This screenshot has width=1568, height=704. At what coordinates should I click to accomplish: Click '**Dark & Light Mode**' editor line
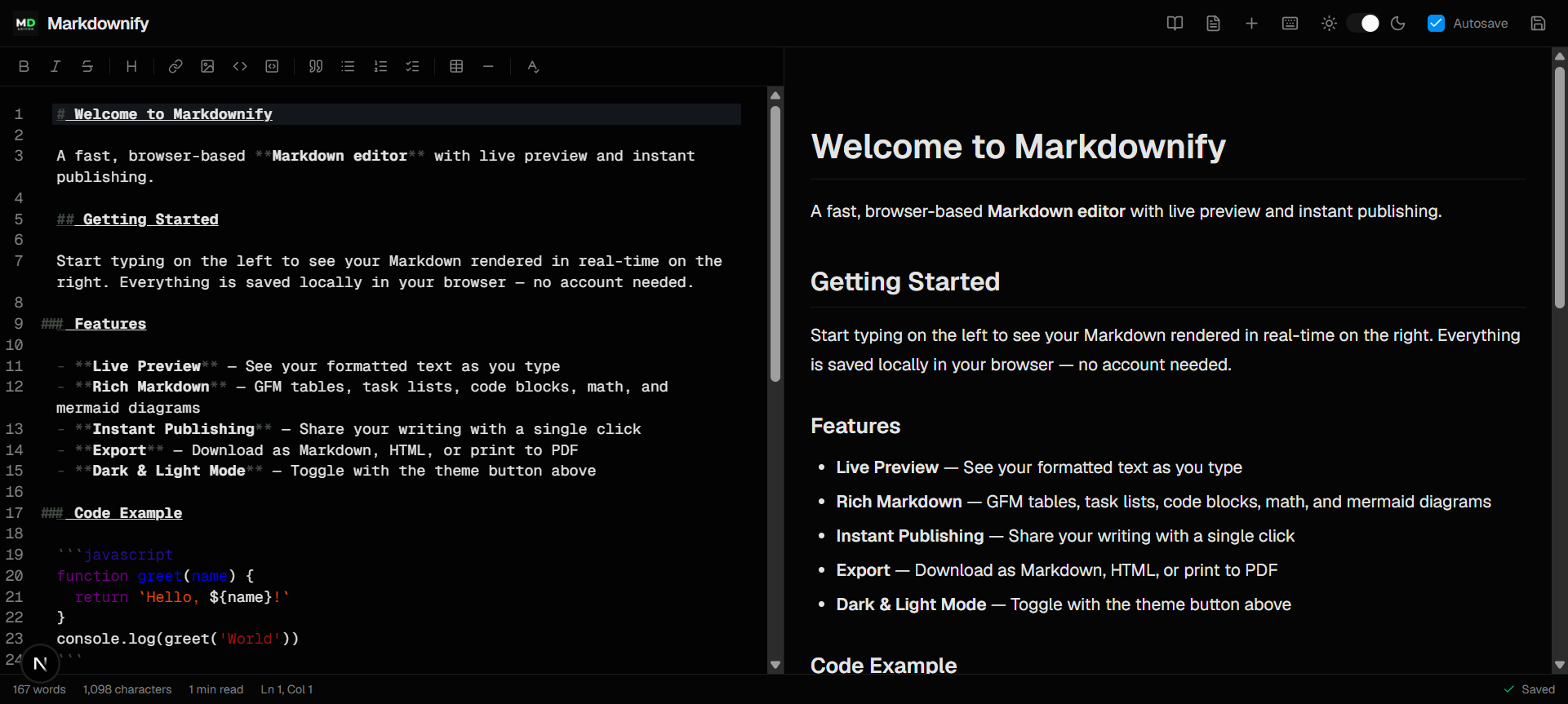point(326,471)
